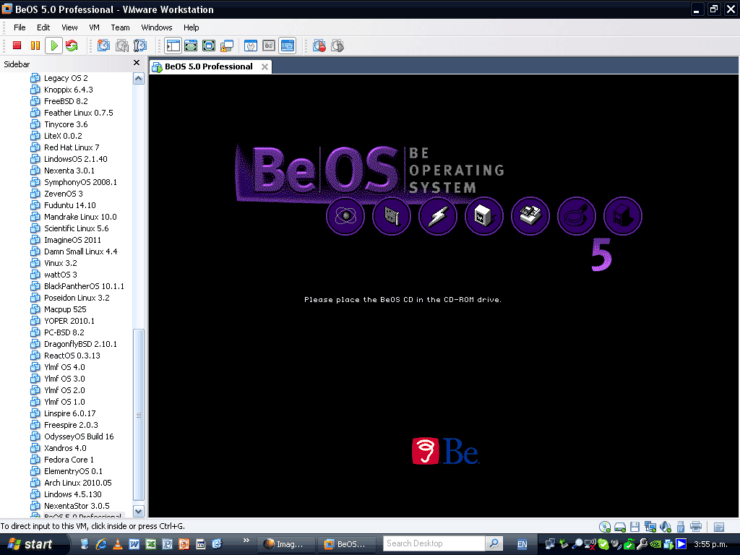The width and height of the screenshot is (740, 555).
Task: Select Ylmf OS 4.0 in sidebar
Action: (x=65, y=367)
